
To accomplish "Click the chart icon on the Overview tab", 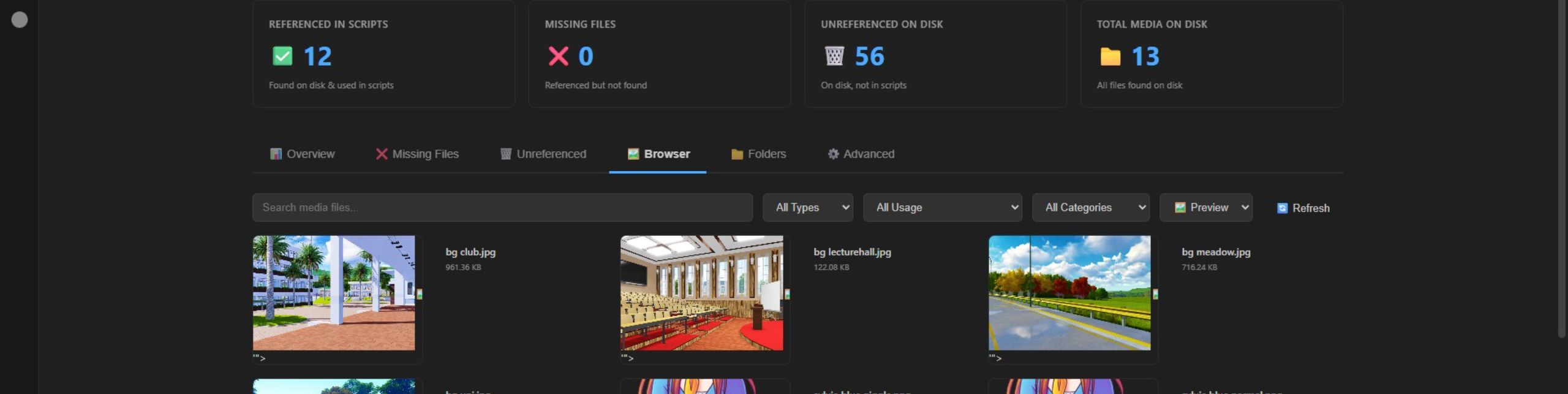I will click(276, 154).
